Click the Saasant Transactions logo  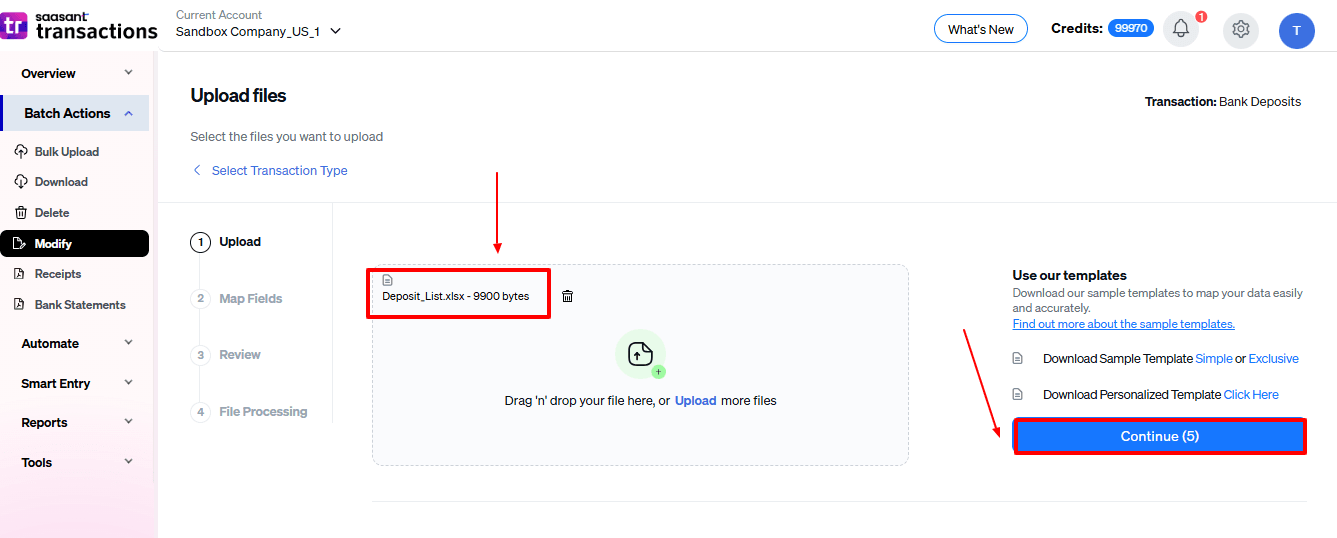tap(80, 26)
